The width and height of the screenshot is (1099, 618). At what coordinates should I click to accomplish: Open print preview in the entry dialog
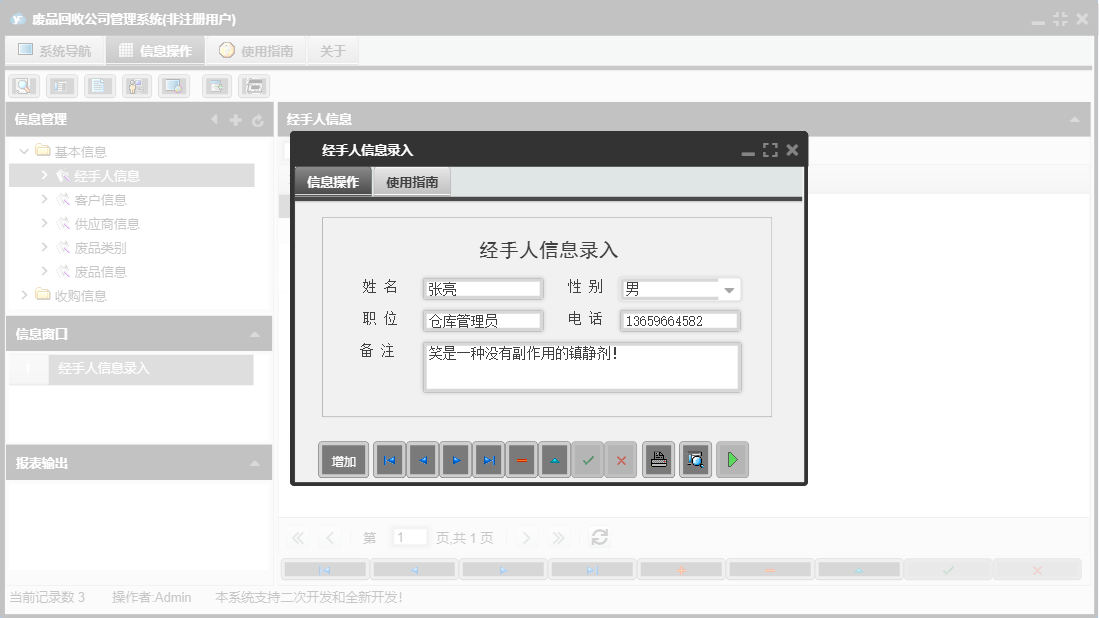point(695,459)
